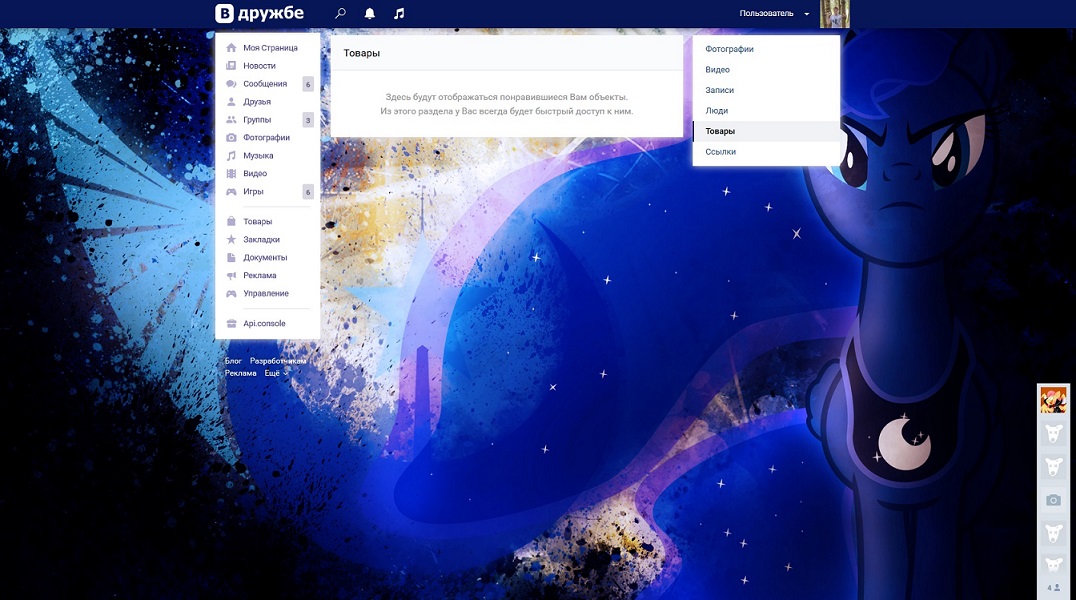Screen dimensions: 1076x600
Task: Click the Блог footer link
Action: [233, 361]
